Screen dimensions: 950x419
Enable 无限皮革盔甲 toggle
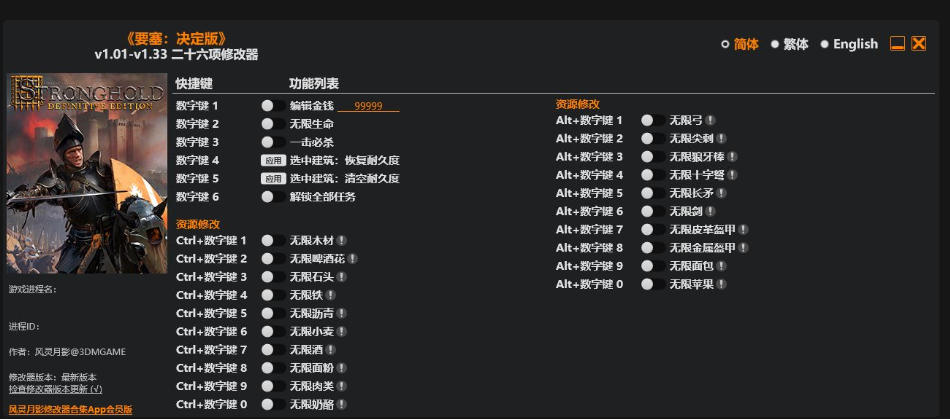tap(653, 229)
